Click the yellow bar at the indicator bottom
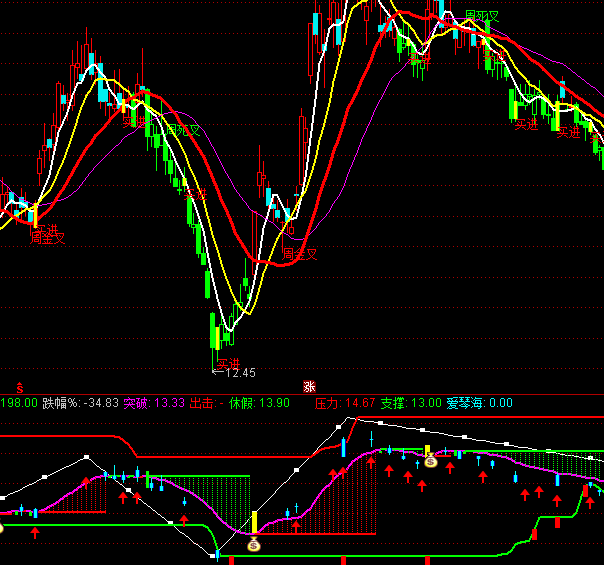Image resolution: width=604 pixels, height=565 pixels. coord(254,522)
